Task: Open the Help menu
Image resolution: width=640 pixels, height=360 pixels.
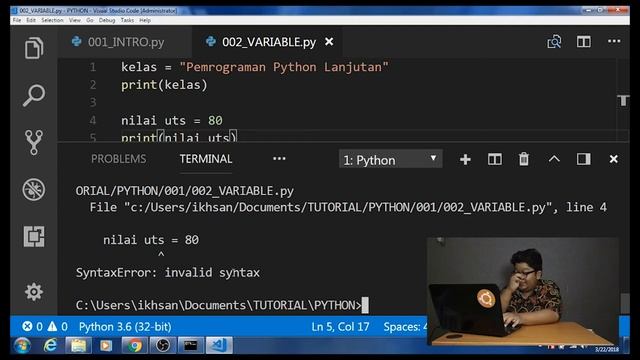Action: (x=145, y=20)
